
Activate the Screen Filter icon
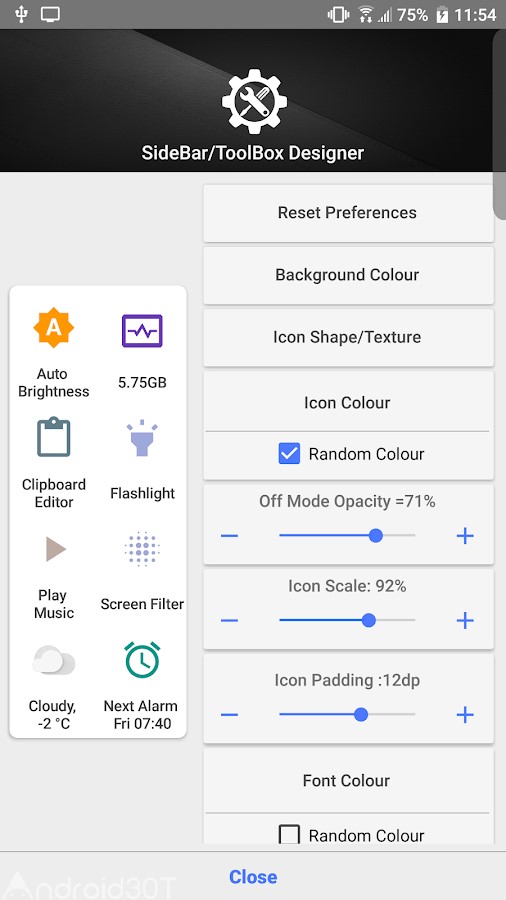click(142, 548)
